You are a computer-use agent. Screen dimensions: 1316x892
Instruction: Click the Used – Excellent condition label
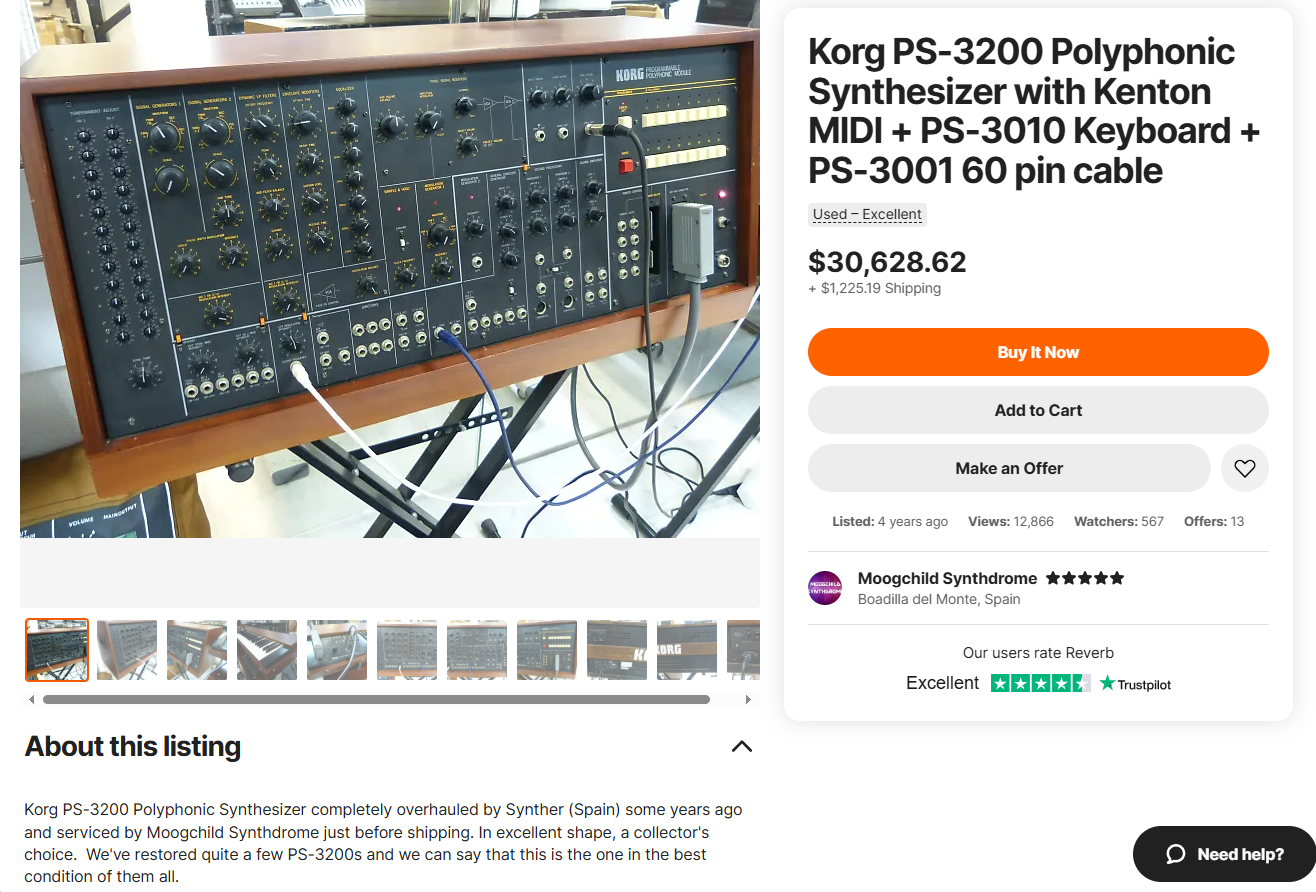[867, 214]
